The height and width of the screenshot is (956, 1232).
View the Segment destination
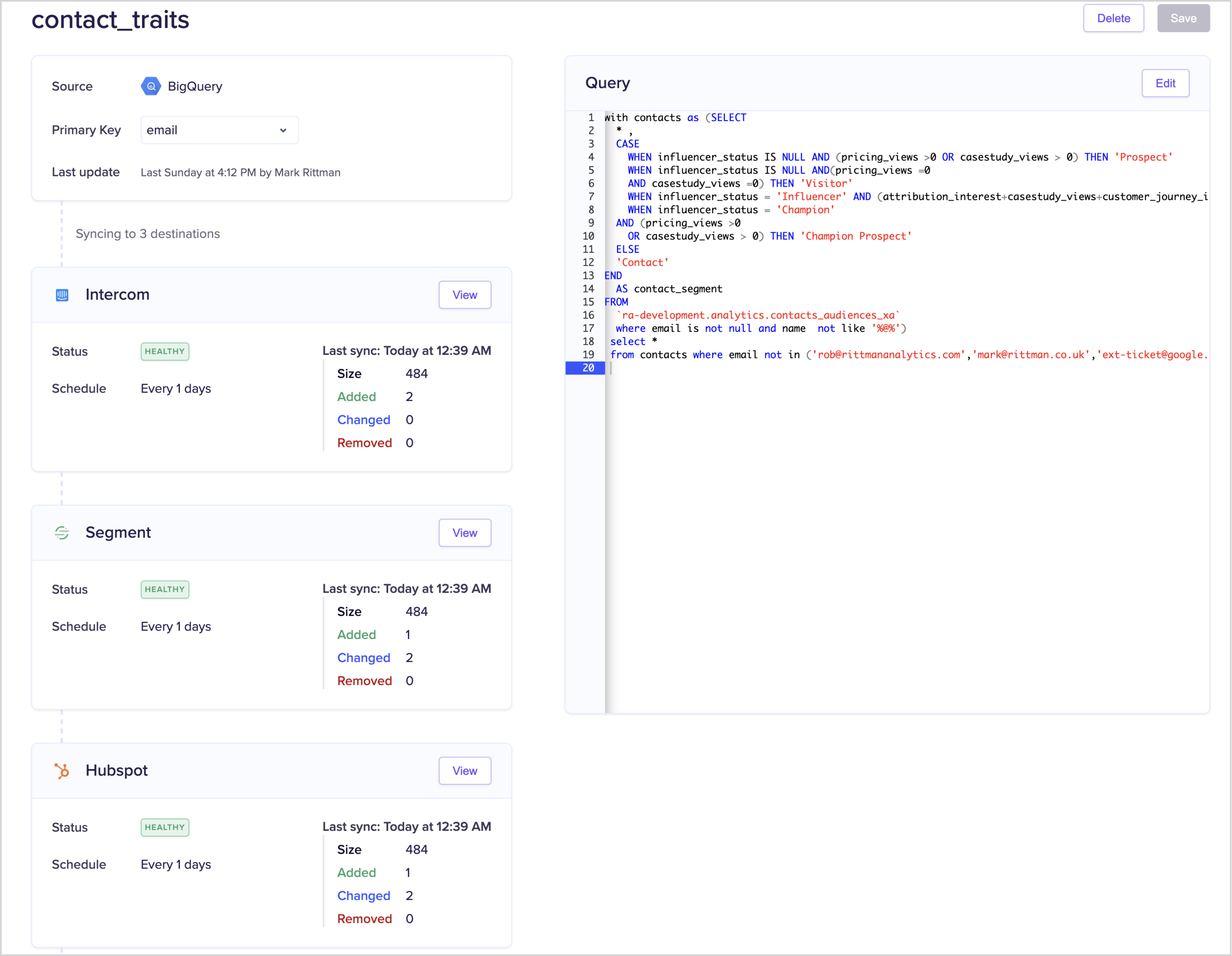[464, 533]
